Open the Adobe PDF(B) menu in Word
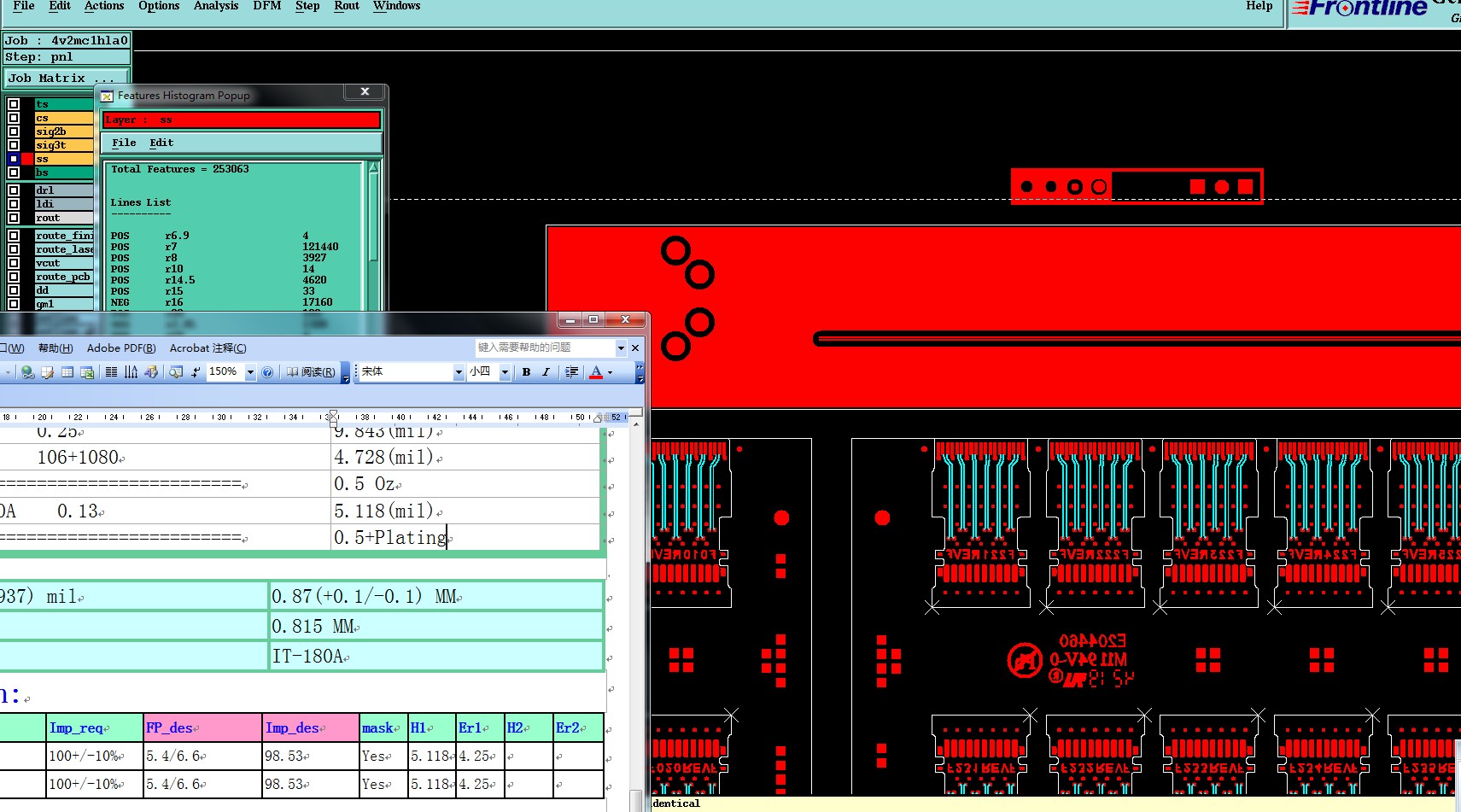 coord(121,348)
